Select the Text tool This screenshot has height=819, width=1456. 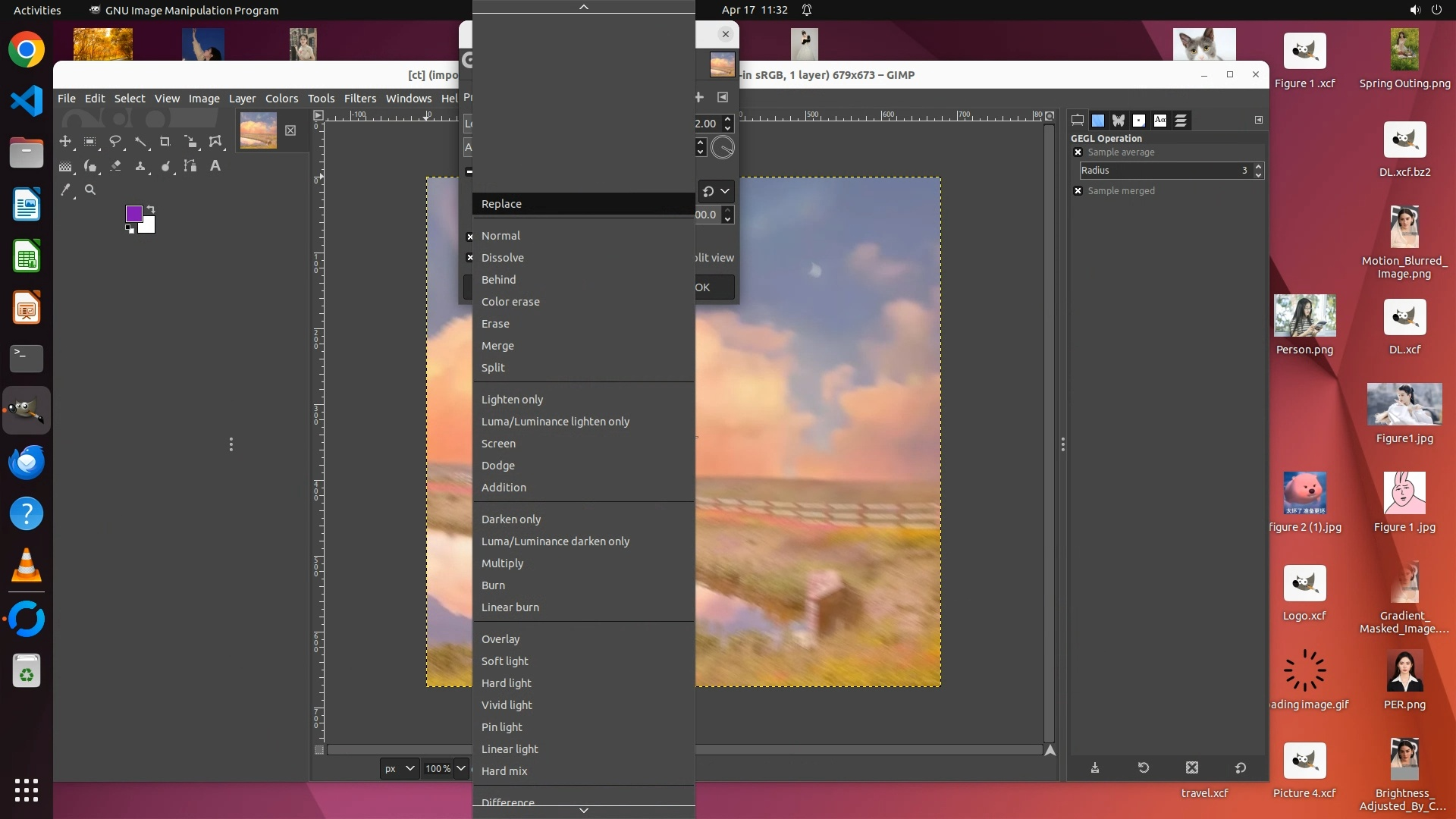[x=215, y=166]
